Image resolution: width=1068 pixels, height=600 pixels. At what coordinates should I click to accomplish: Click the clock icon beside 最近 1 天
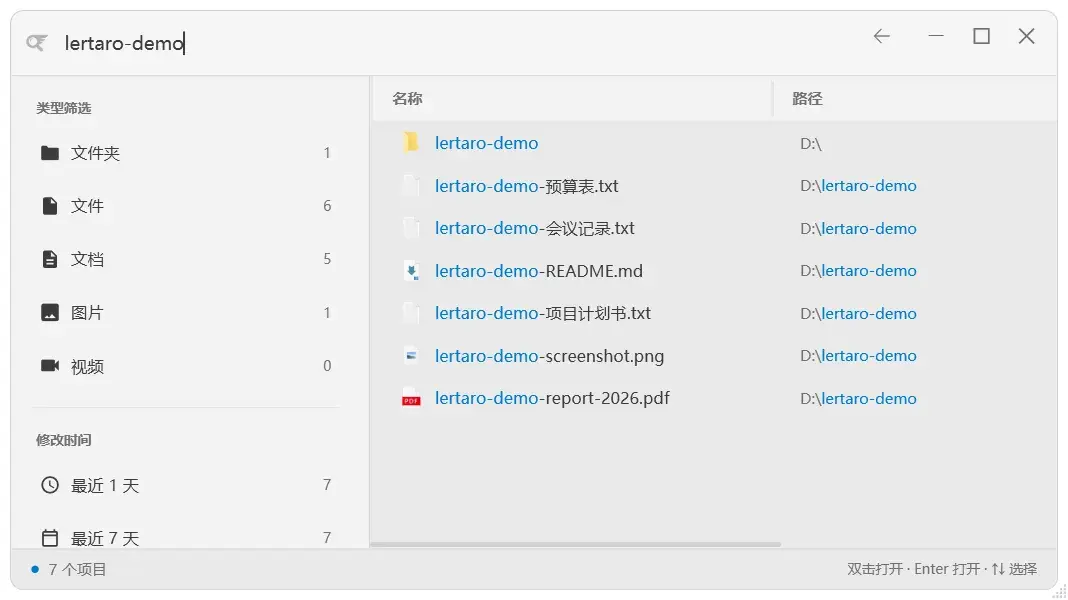click(x=50, y=485)
